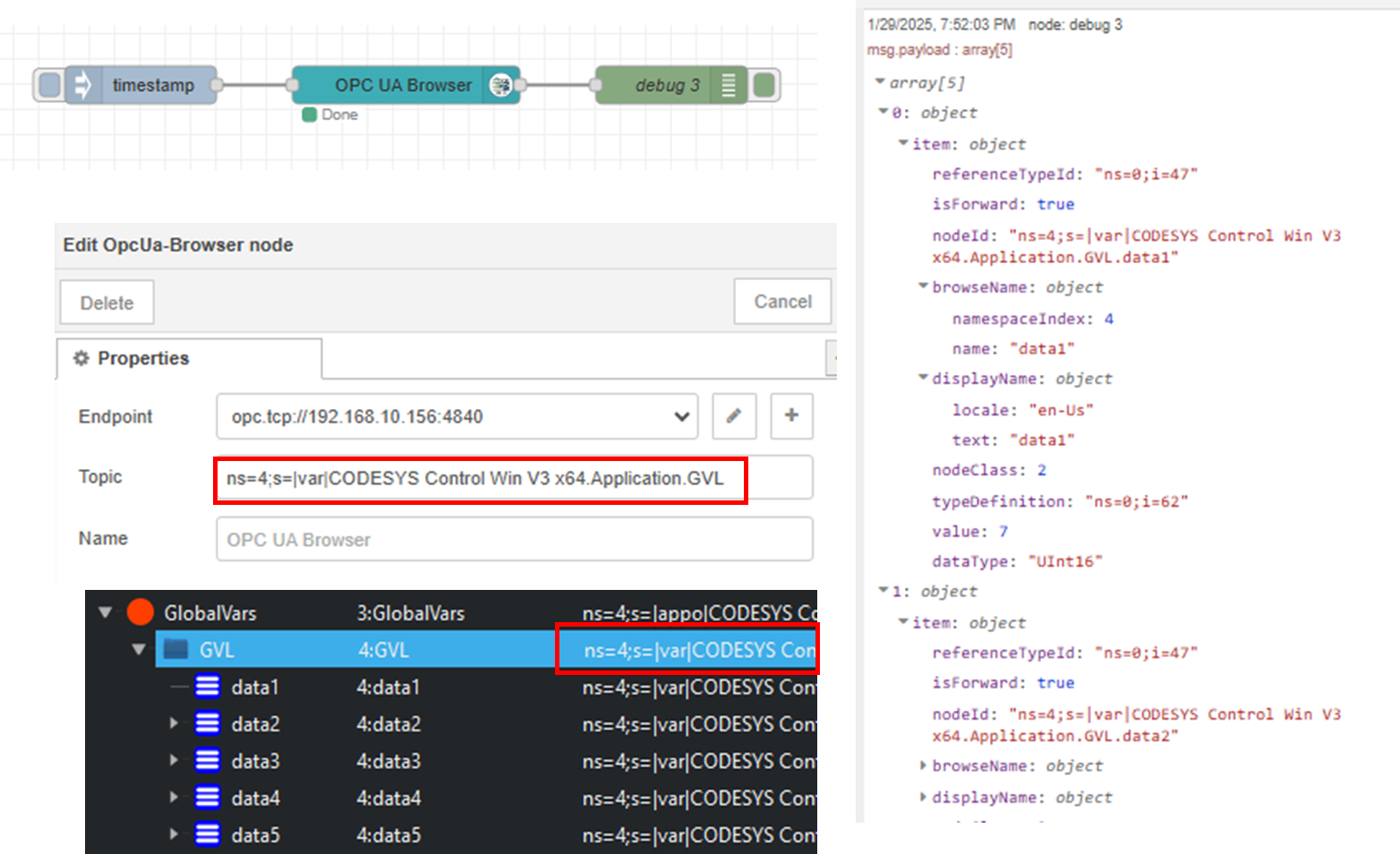Select the timestamp inject node
The height and width of the screenshot is (854, 1400).
tap(141, 85)
